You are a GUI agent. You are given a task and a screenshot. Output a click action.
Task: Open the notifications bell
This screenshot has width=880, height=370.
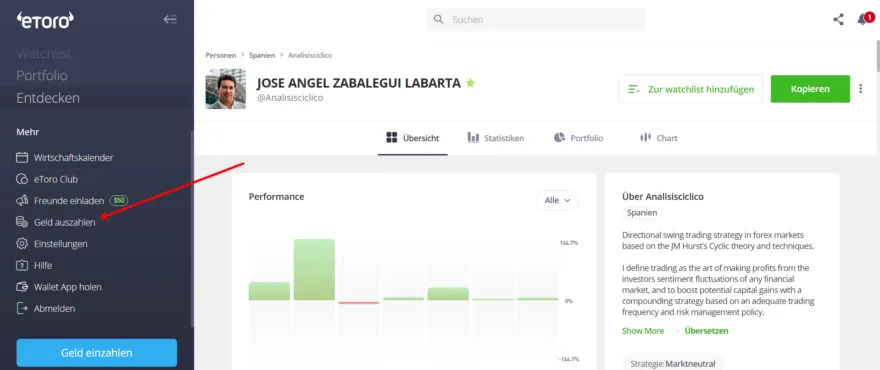pos(863,20)
